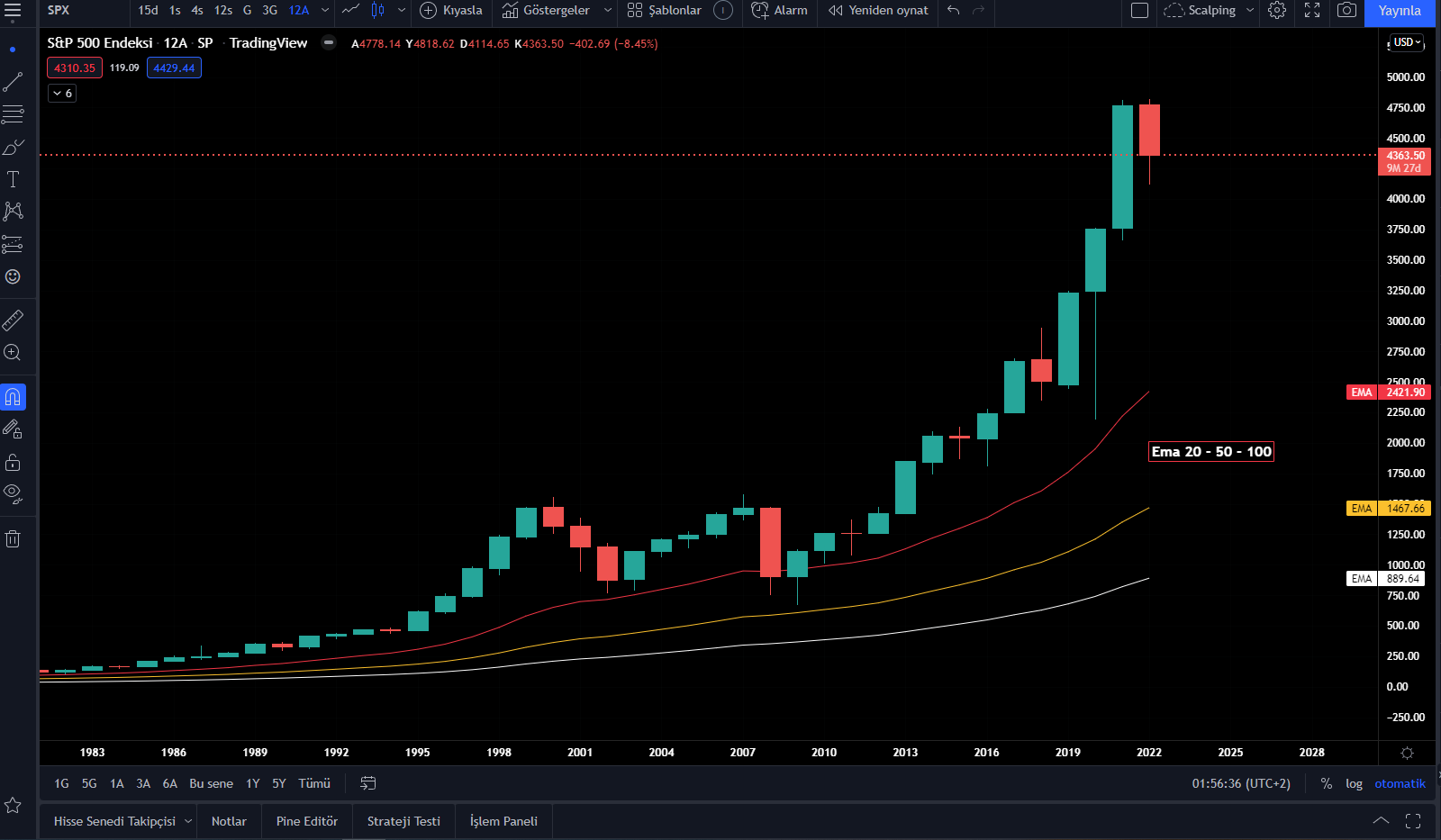Open the hamburger main menu
1441x840 pixels.
coord(13,11)
